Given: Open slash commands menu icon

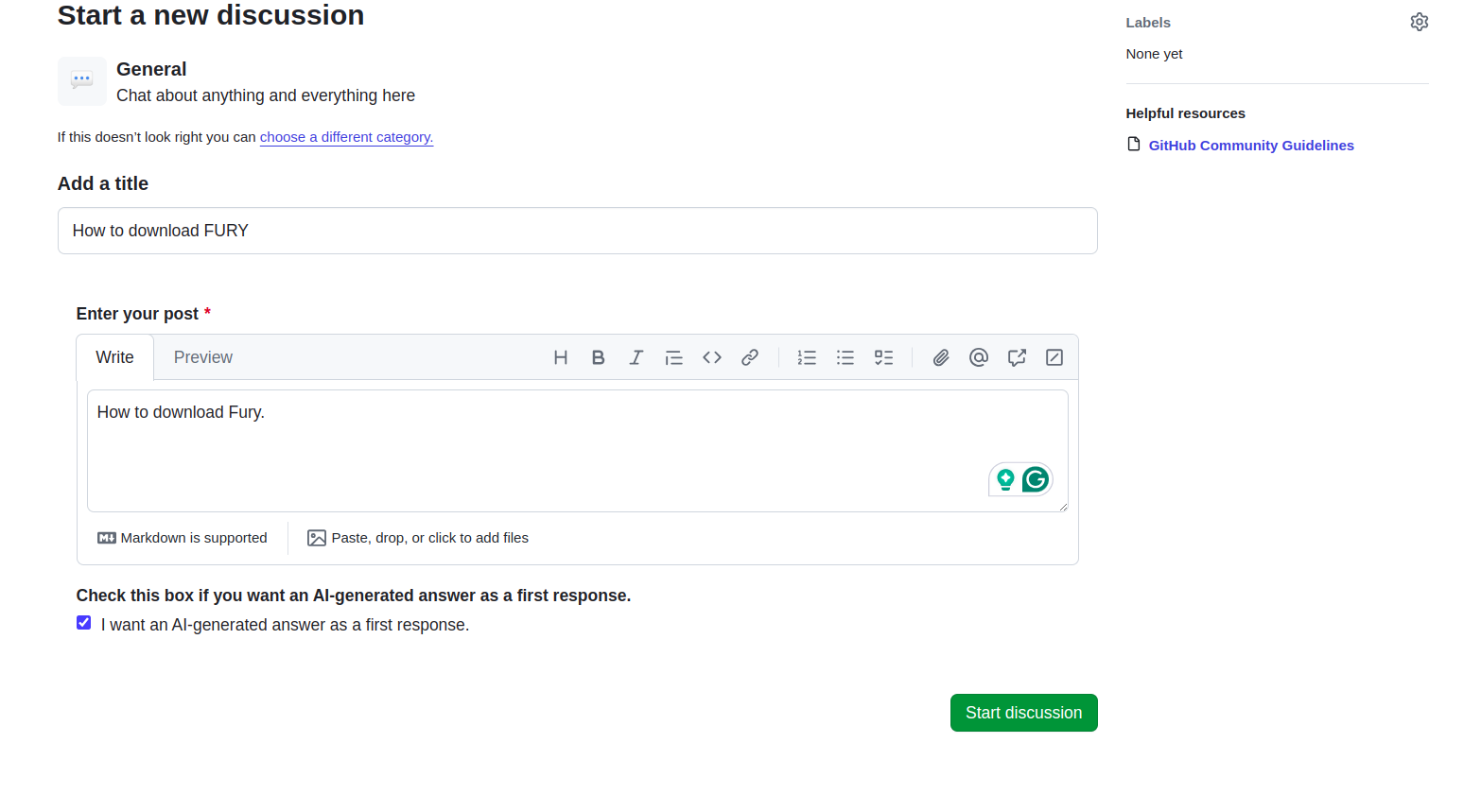Looking at the screenshot, I should [1054, 357].
